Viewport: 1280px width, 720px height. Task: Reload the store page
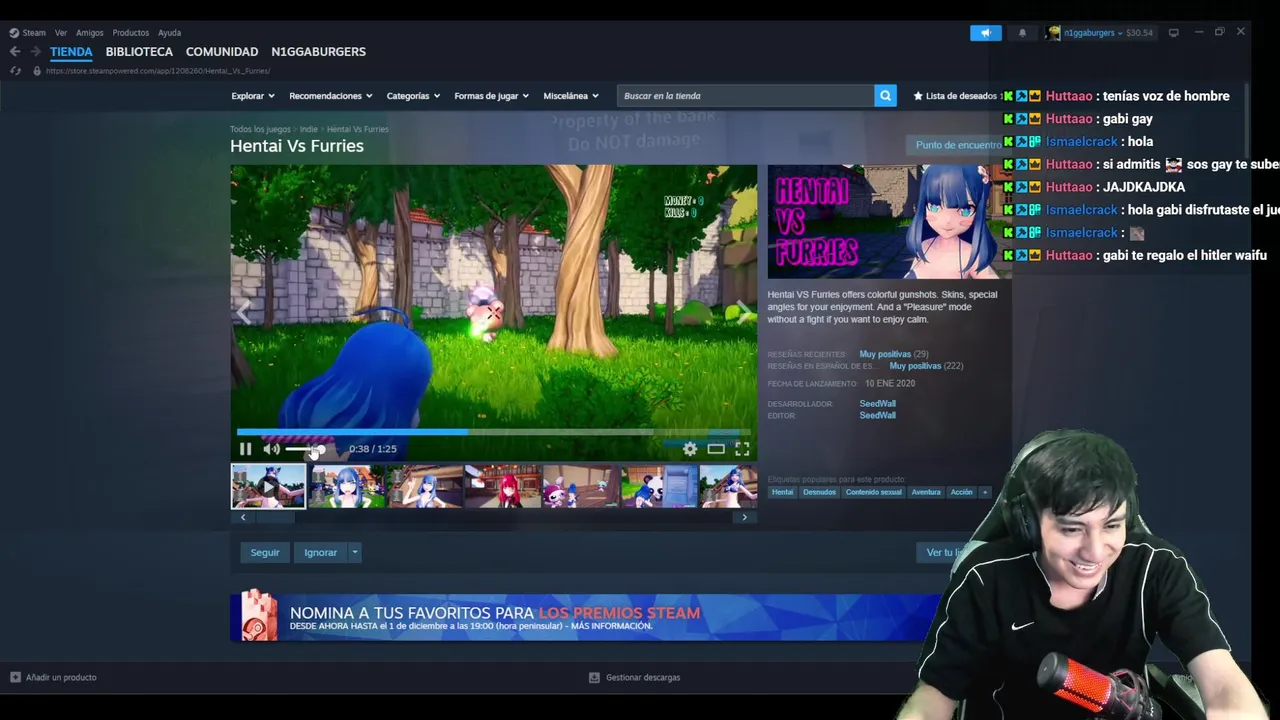pos(15,71)
